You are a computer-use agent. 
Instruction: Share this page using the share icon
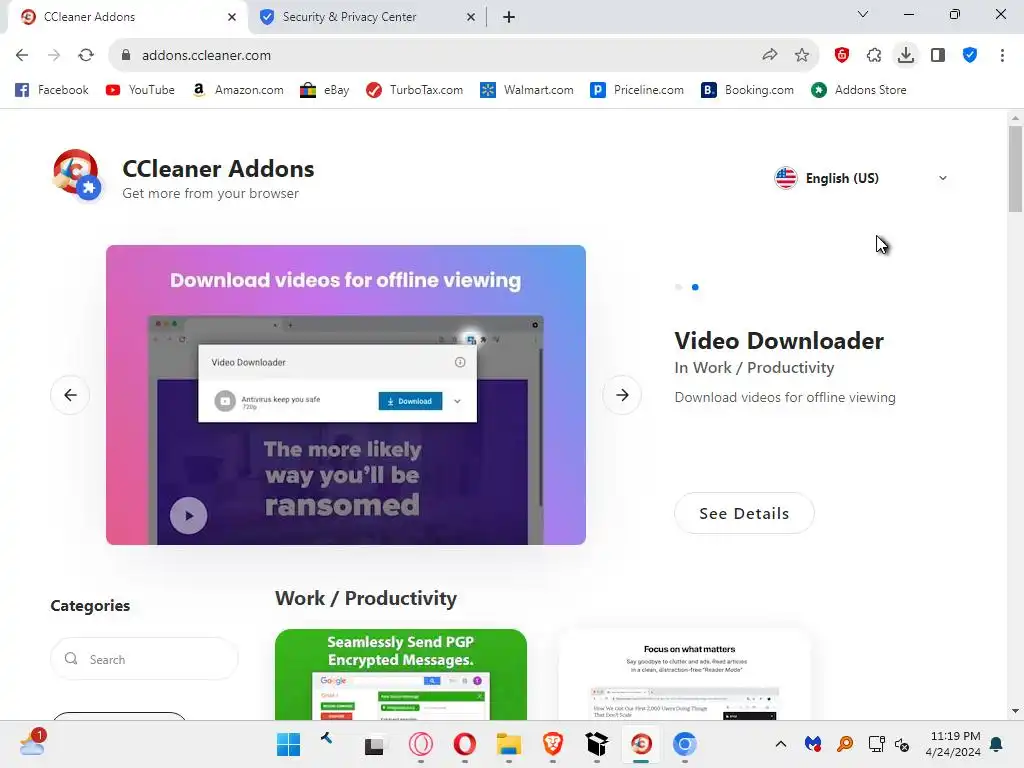click(770, 56)
